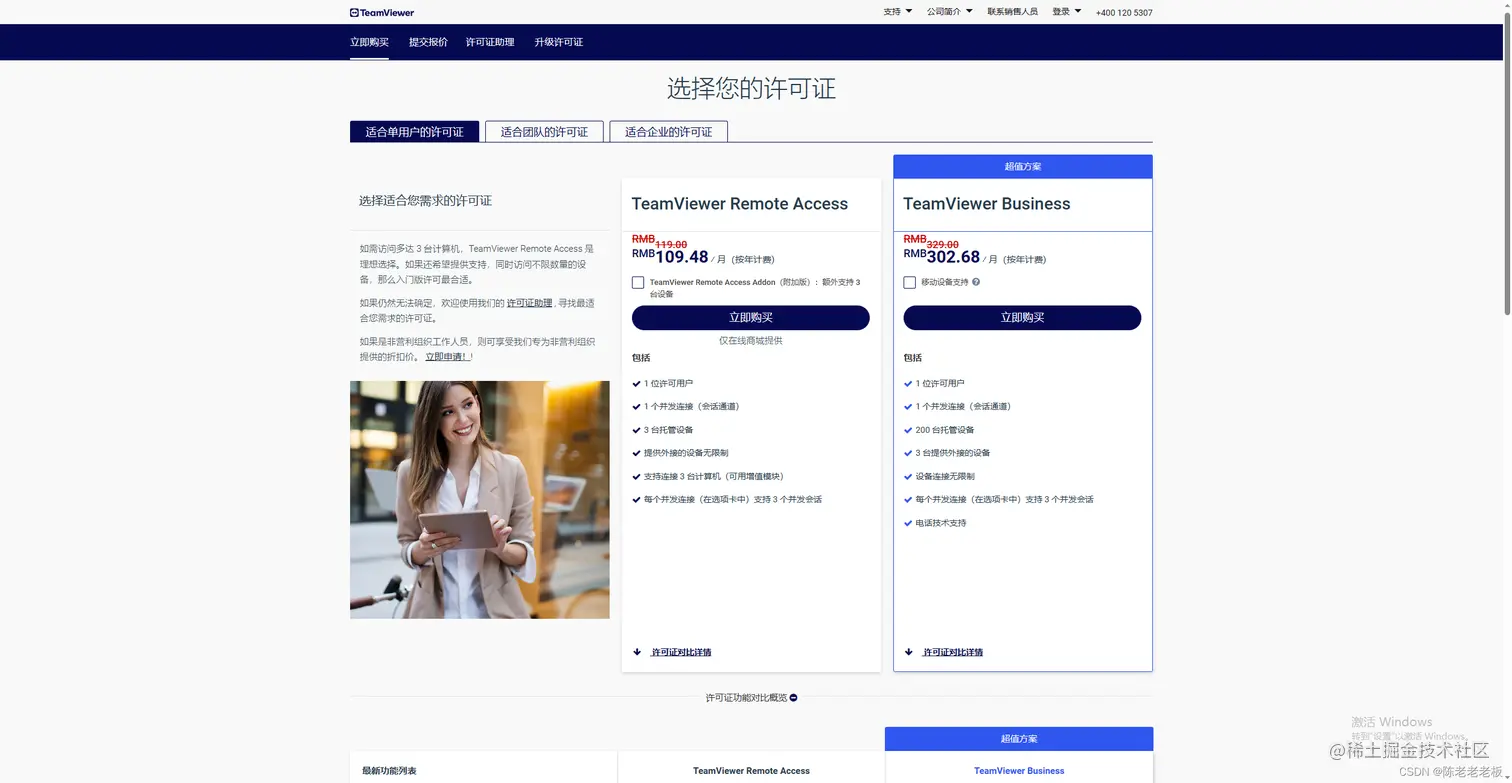Select 适合单用户的许可证 tab
The height and width of the screenshot is (783, 1512).
(414, 132)
